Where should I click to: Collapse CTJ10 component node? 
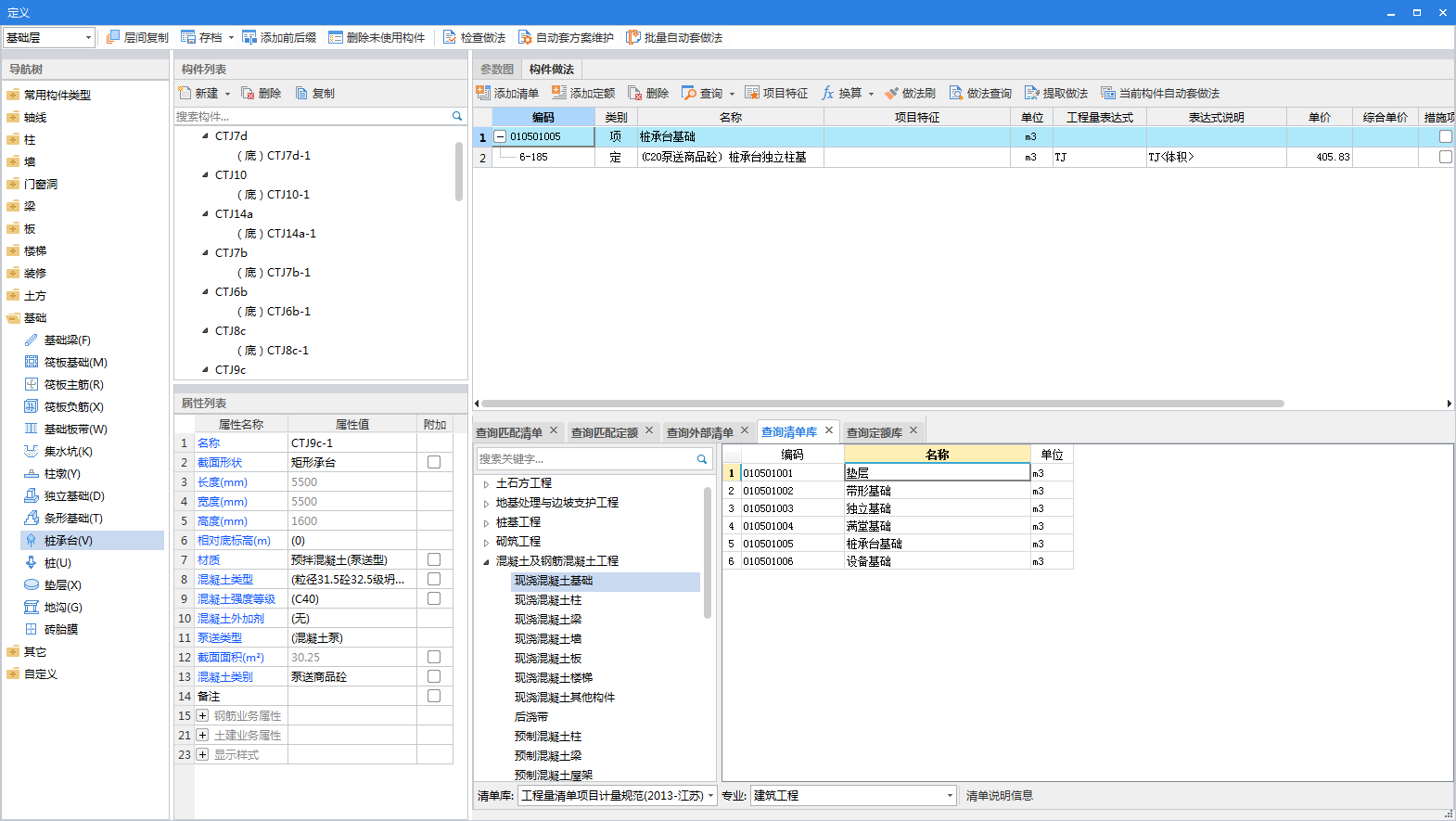(x=205, y=174)
